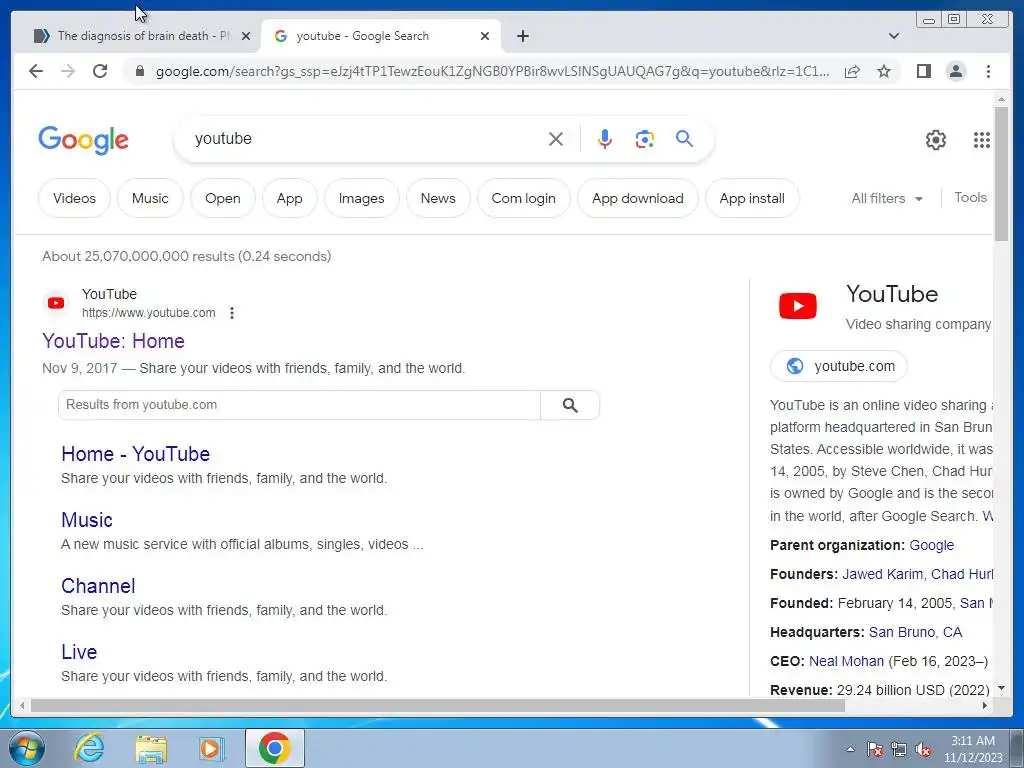Viewport: 1024px width, 768px height.
Task: Open the muted volume tray icon
Action: click(923, 749)
